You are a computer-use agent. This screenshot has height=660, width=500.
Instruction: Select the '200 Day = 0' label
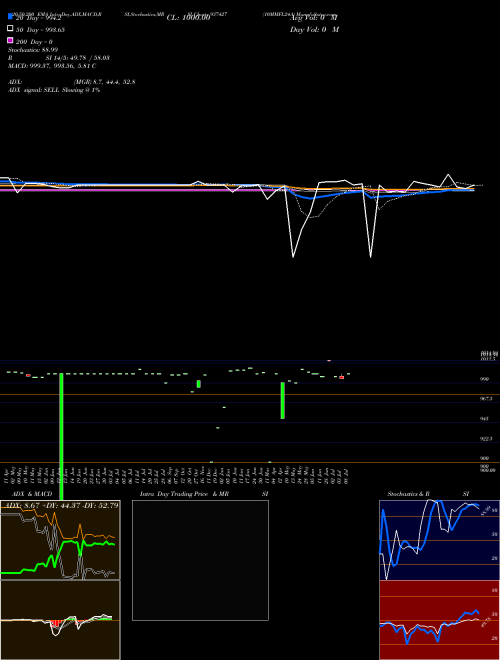(x=34, y=42)
